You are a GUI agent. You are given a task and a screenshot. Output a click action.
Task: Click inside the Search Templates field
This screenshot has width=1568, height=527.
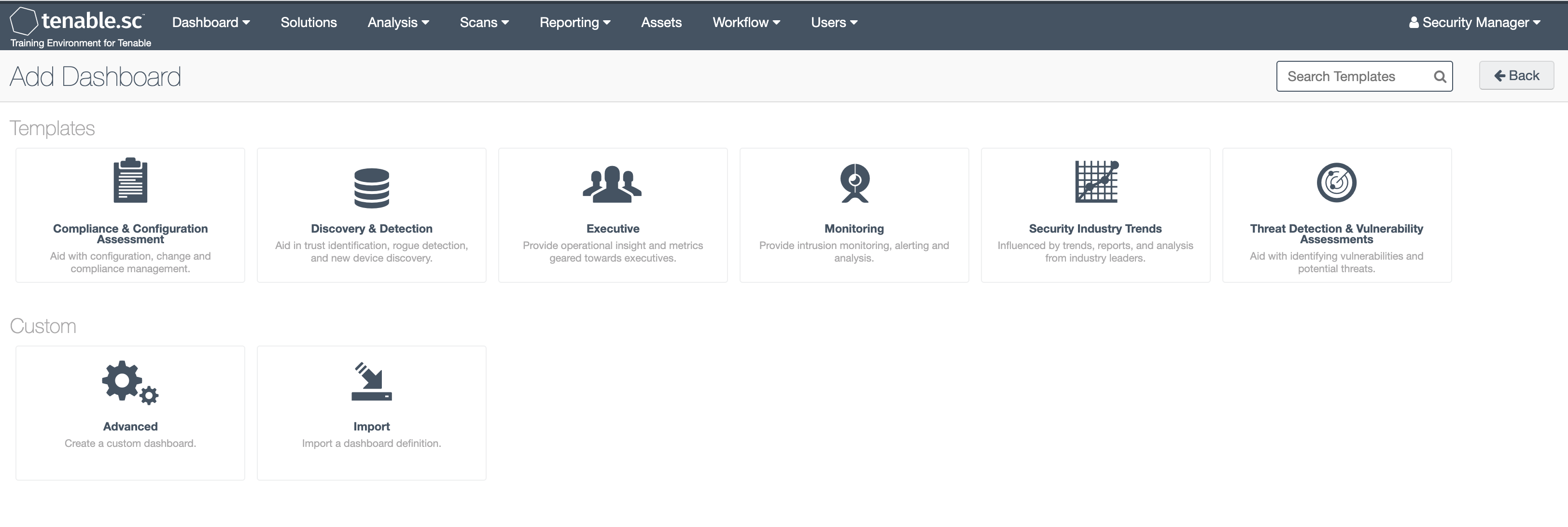[x=1351, y=77]
